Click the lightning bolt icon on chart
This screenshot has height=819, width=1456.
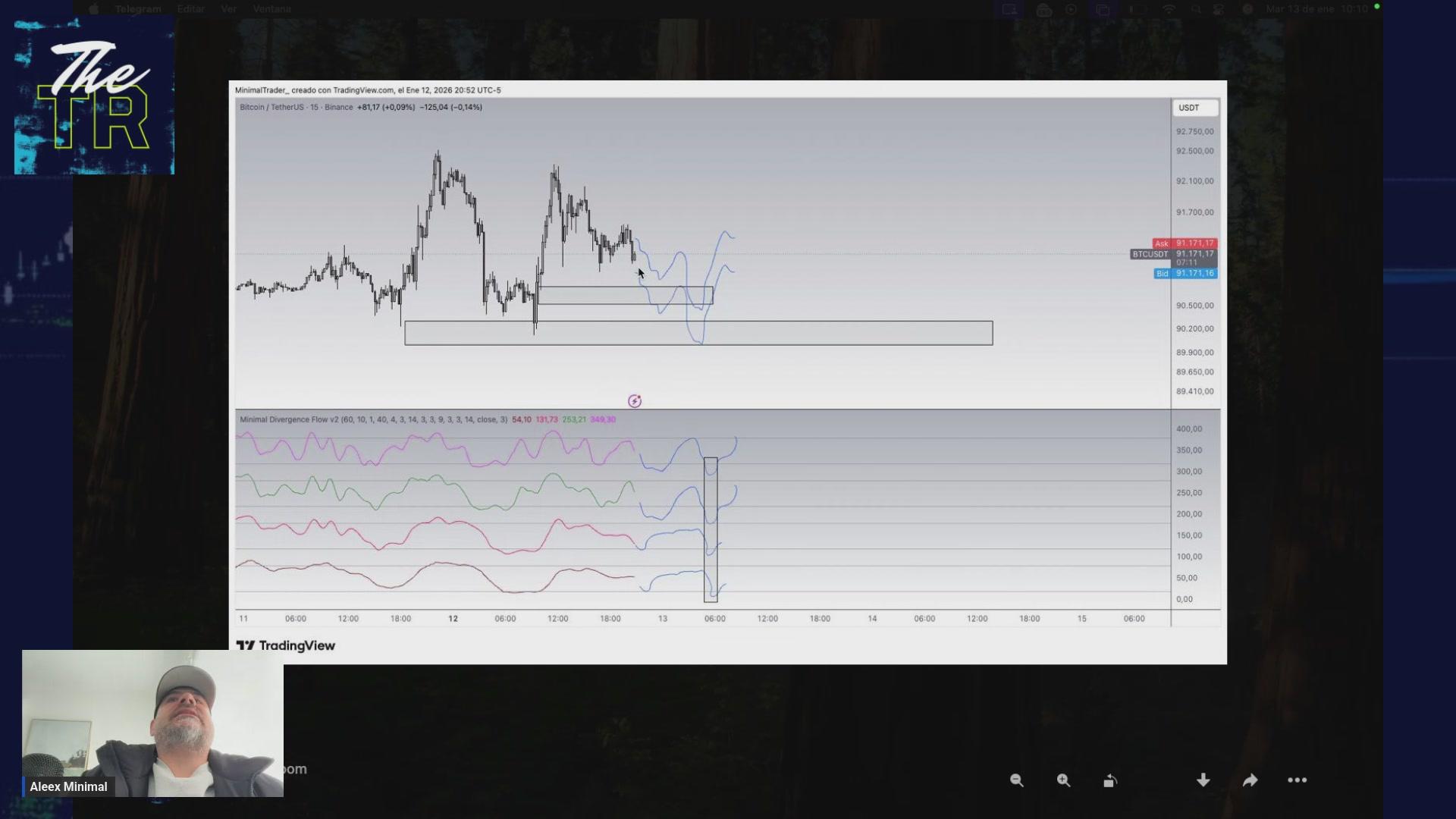click(x=635, y=401)
